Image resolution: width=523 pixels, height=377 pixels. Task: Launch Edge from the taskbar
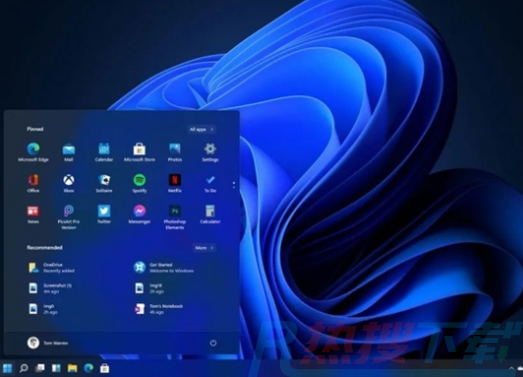click(88, 368)
